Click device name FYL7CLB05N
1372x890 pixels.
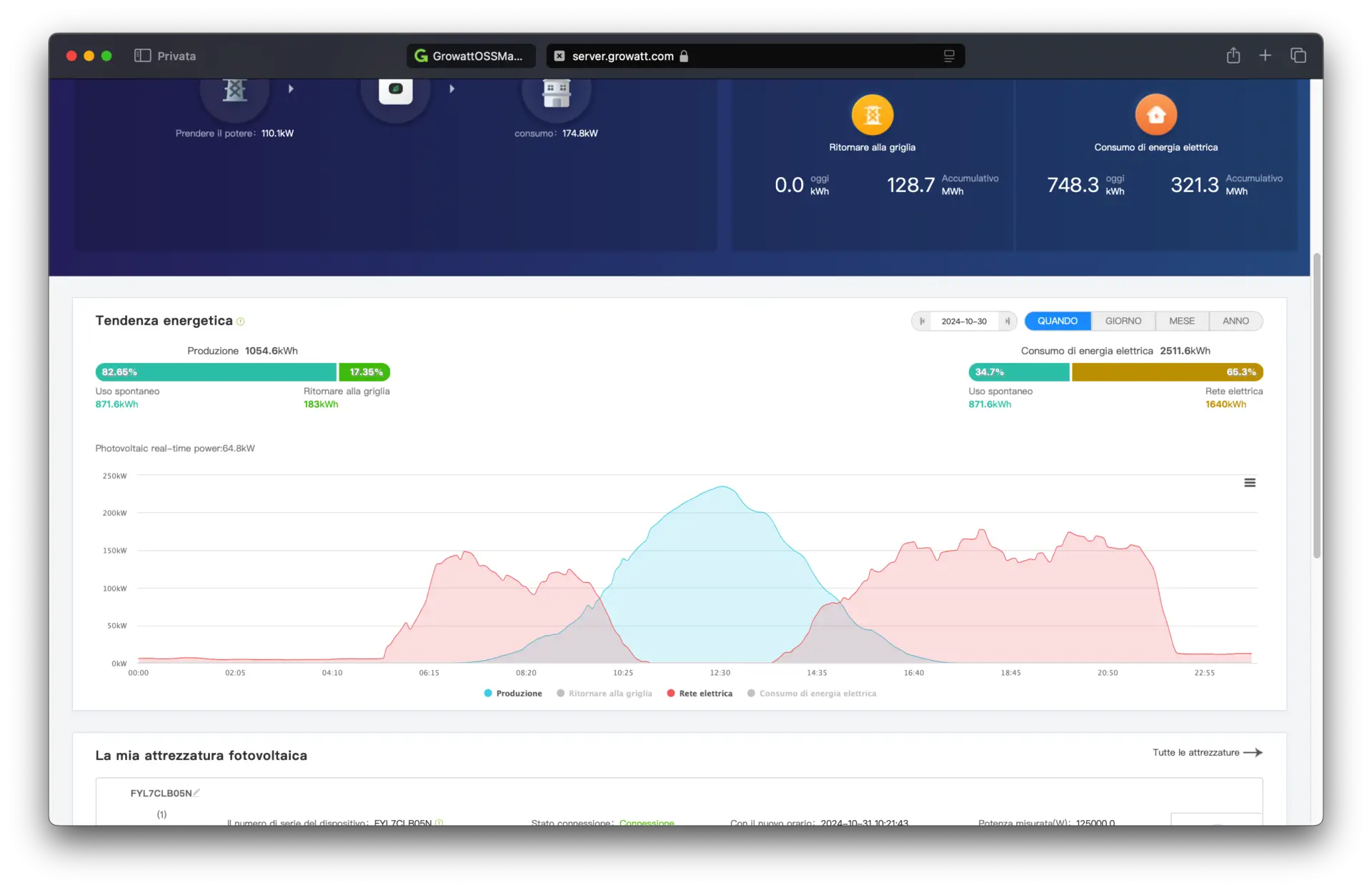(x=161, y=793)
